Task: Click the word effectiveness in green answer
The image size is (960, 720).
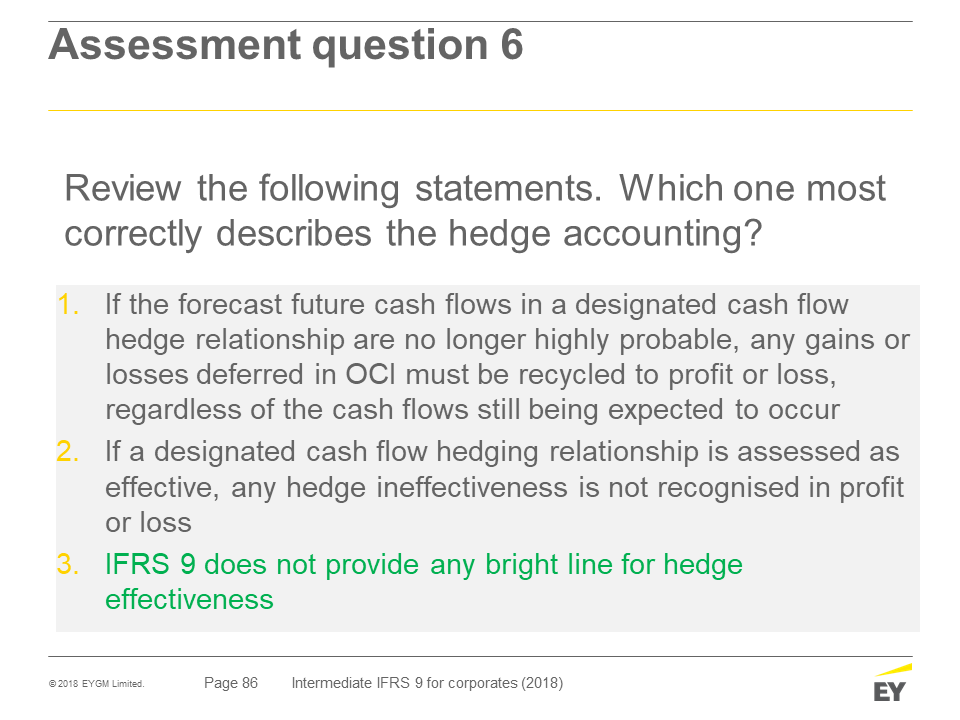Action: [189, 599]
